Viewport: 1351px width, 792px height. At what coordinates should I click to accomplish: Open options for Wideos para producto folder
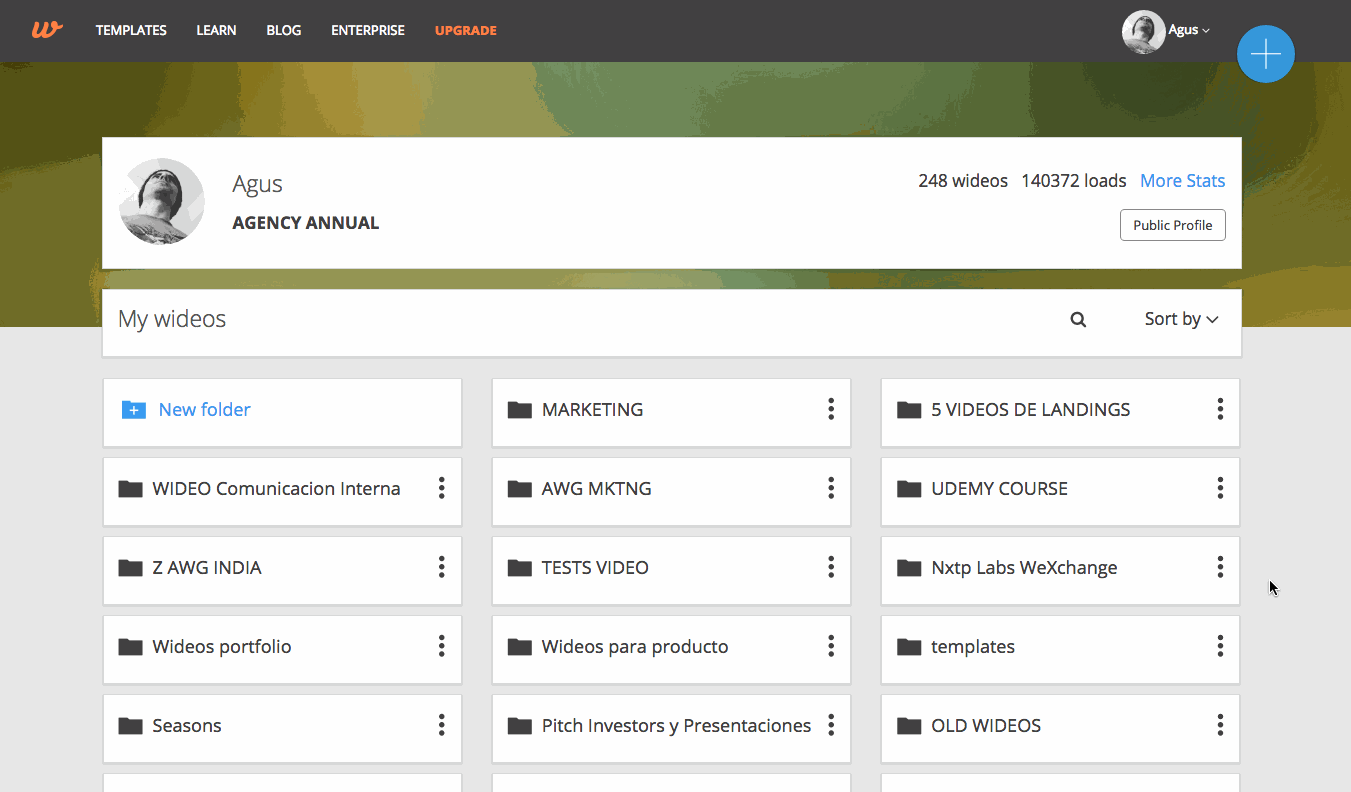click(830, 646)
